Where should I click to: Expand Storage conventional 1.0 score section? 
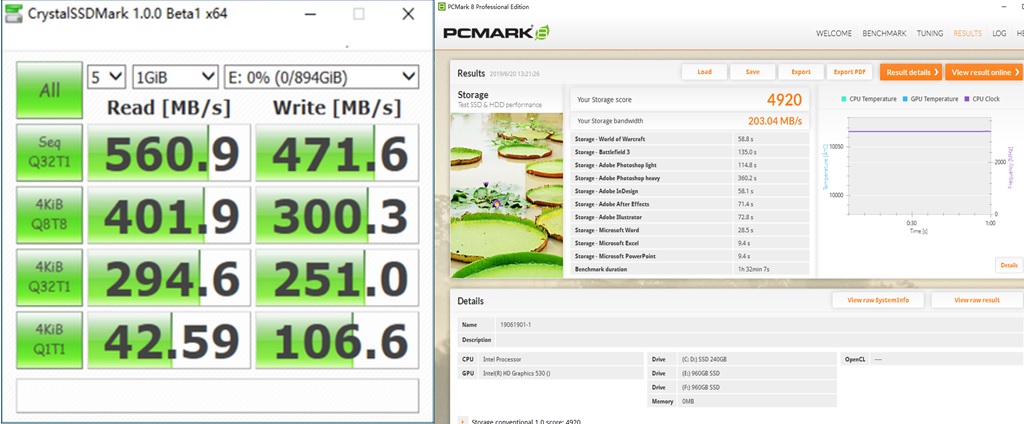tap(462, 421)
